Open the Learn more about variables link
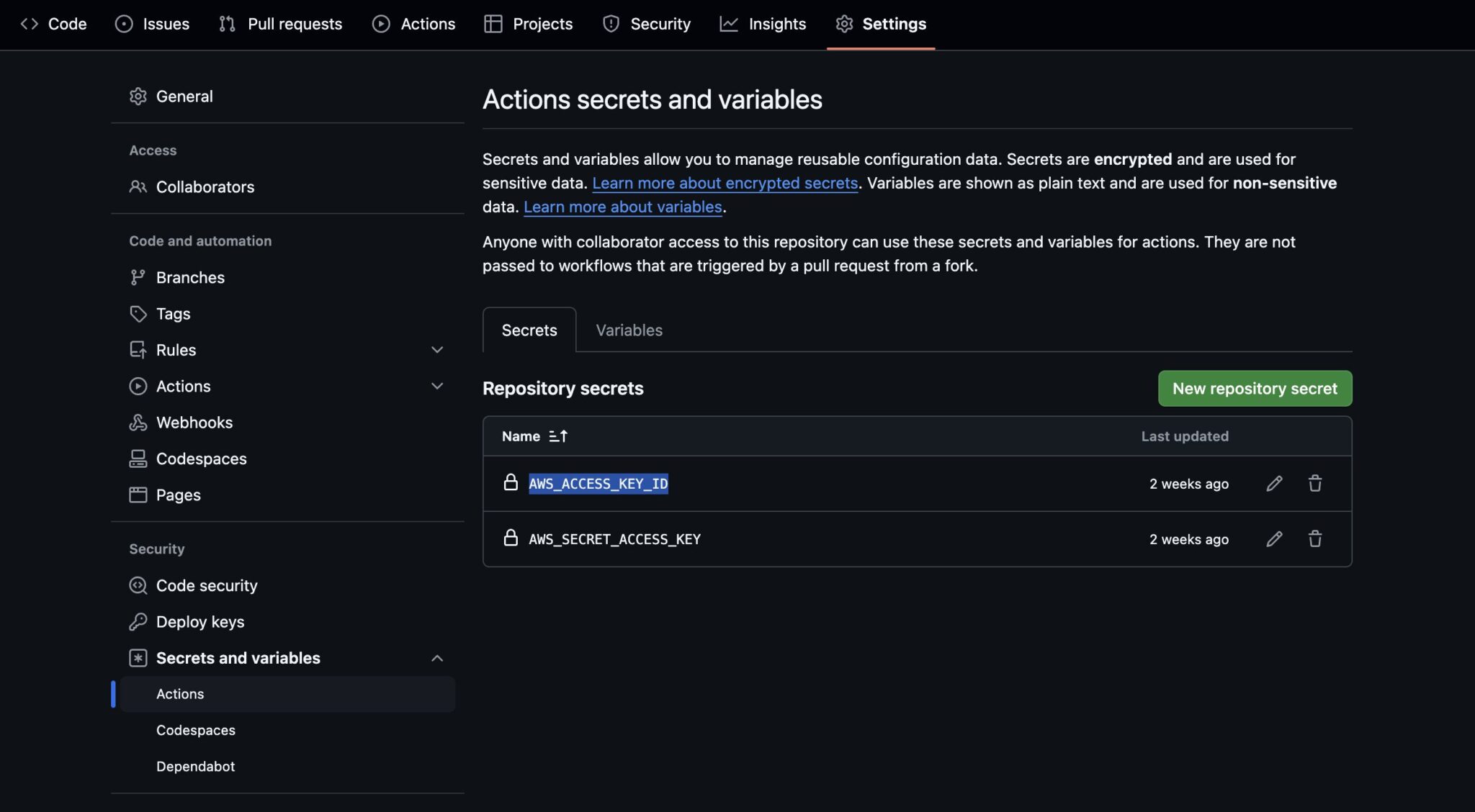Viewport: 1475px width, 812px height. point(622,207)
